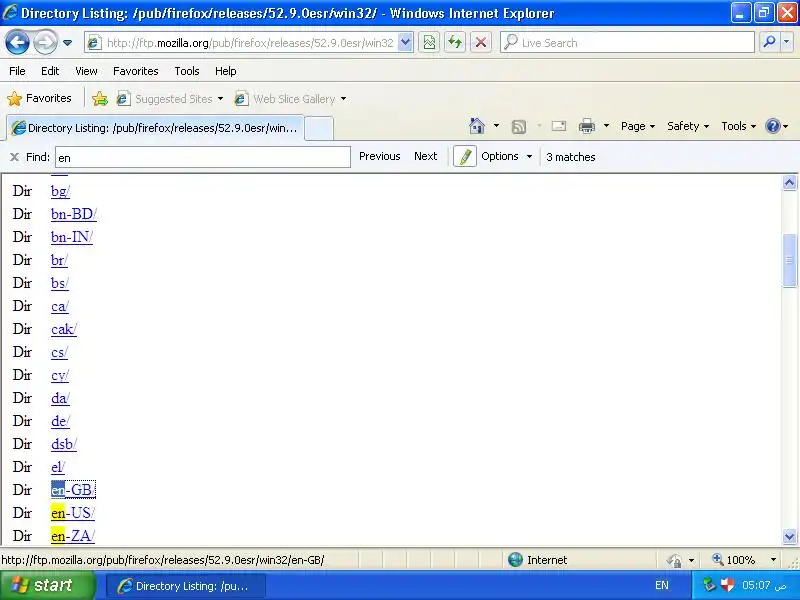
Task: Open the Help menu
Action: [x=226, y=71]
